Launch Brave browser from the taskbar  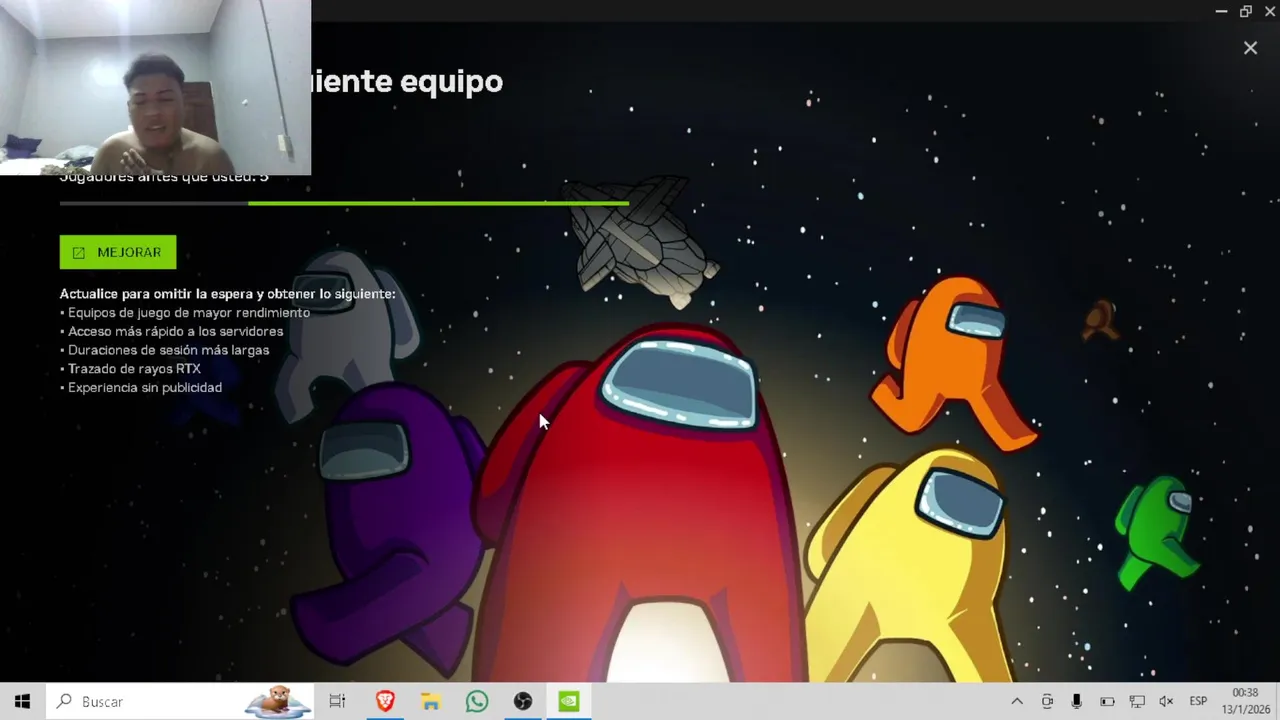point(385,701)
